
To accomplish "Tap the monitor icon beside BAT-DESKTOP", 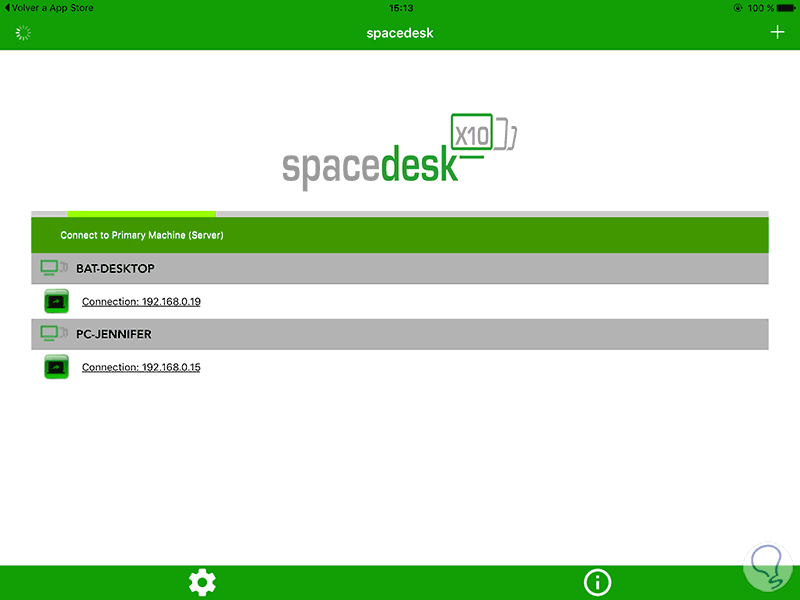I will pos(54,268).
